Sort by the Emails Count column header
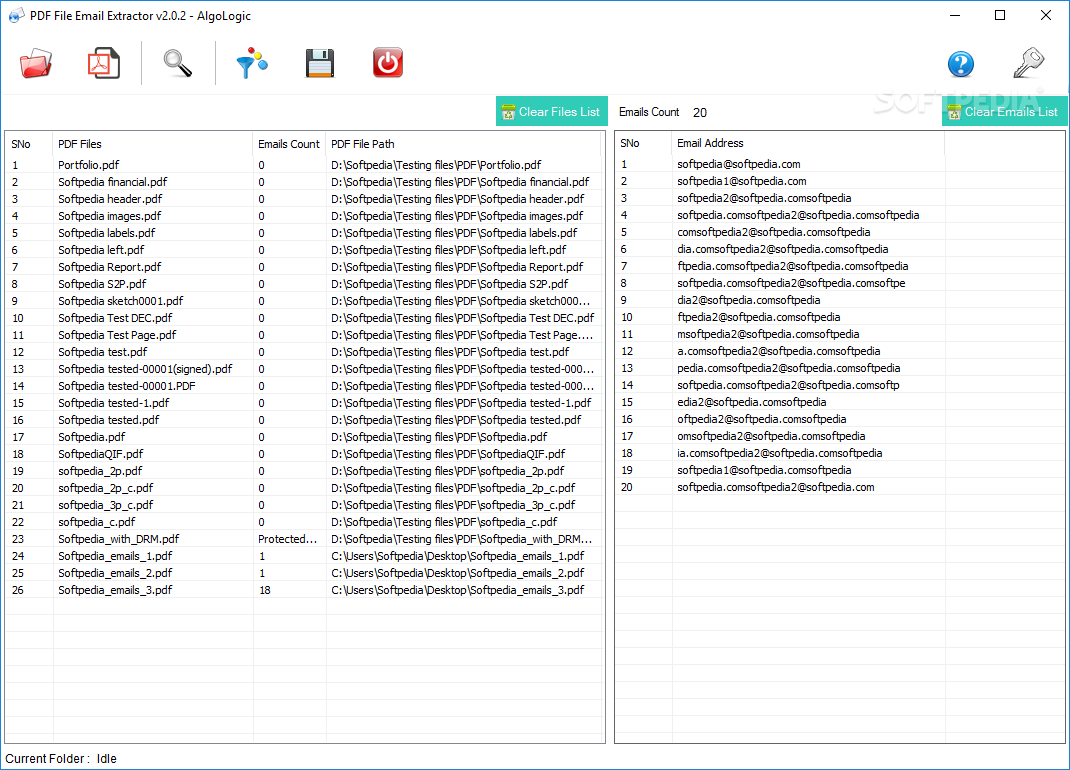 click(x=289, y=144)
